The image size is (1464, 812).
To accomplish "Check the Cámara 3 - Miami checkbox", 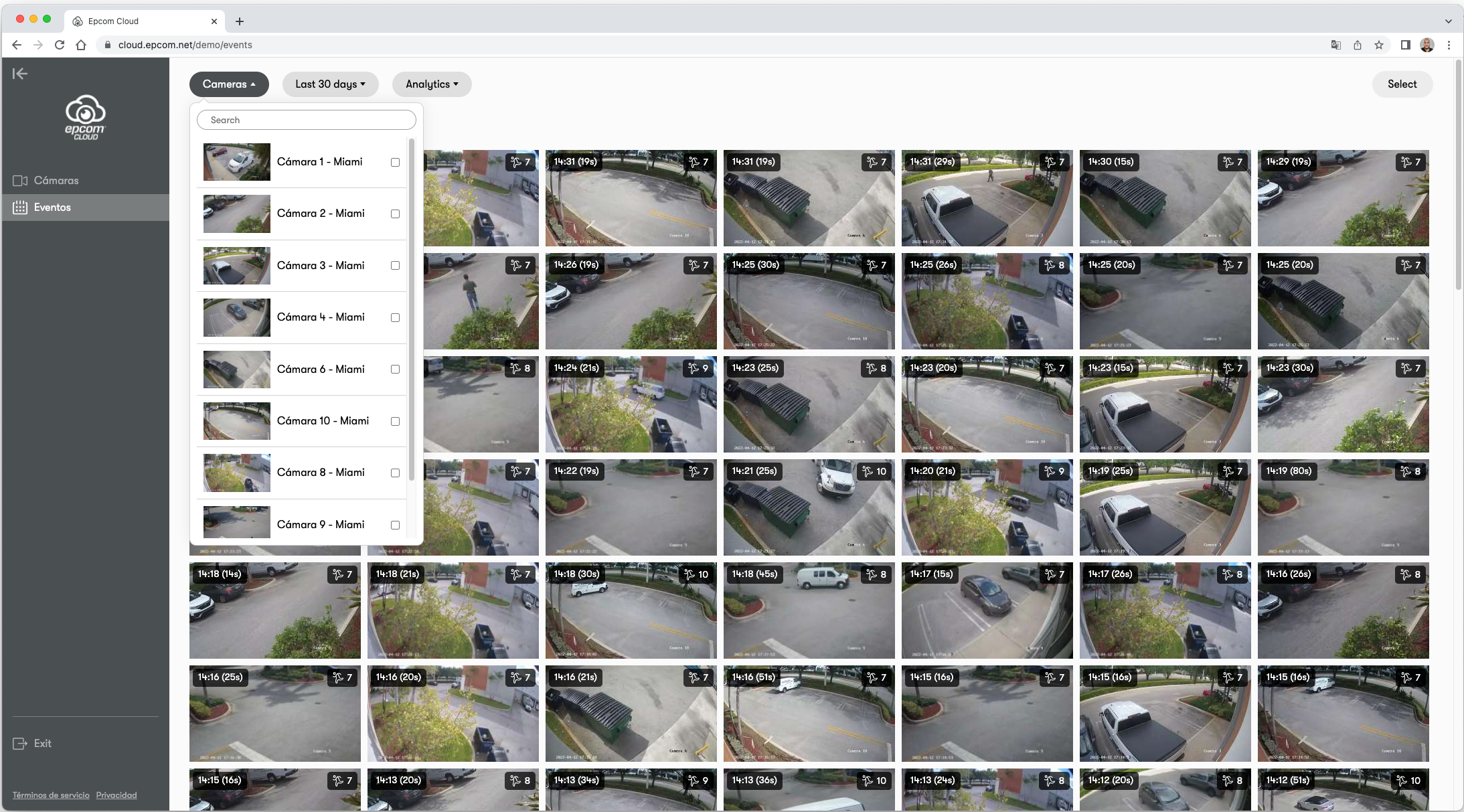I will point(395,266).
